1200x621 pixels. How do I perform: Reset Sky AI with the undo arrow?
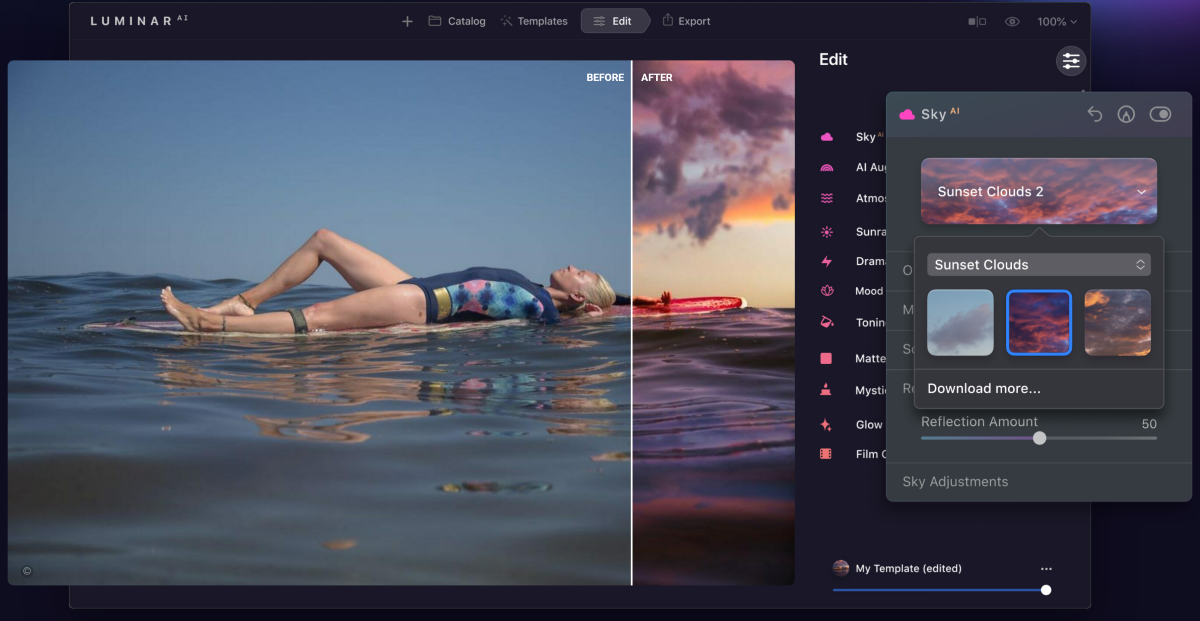pos(1094,115)
